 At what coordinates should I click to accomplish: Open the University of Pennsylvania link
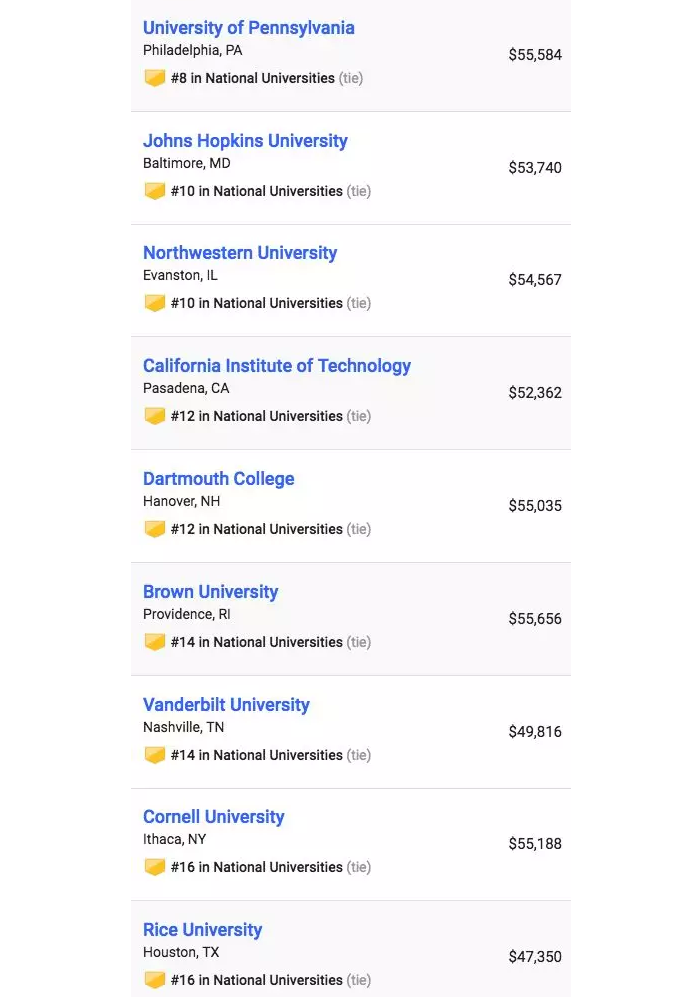pos(249,28)
